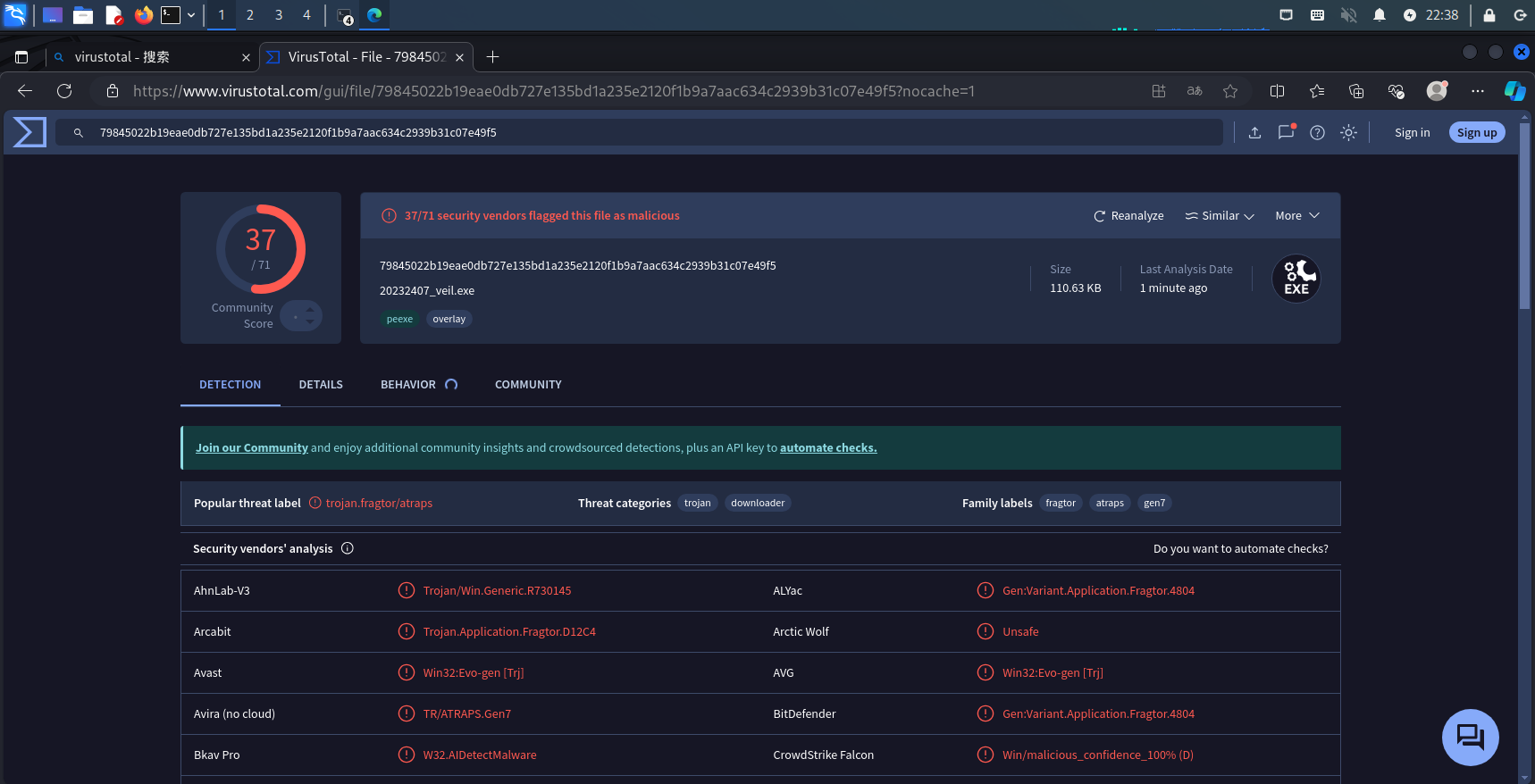Open the split screen icon
This screenshot has width=1535, height=784.
coord(1277,91)
